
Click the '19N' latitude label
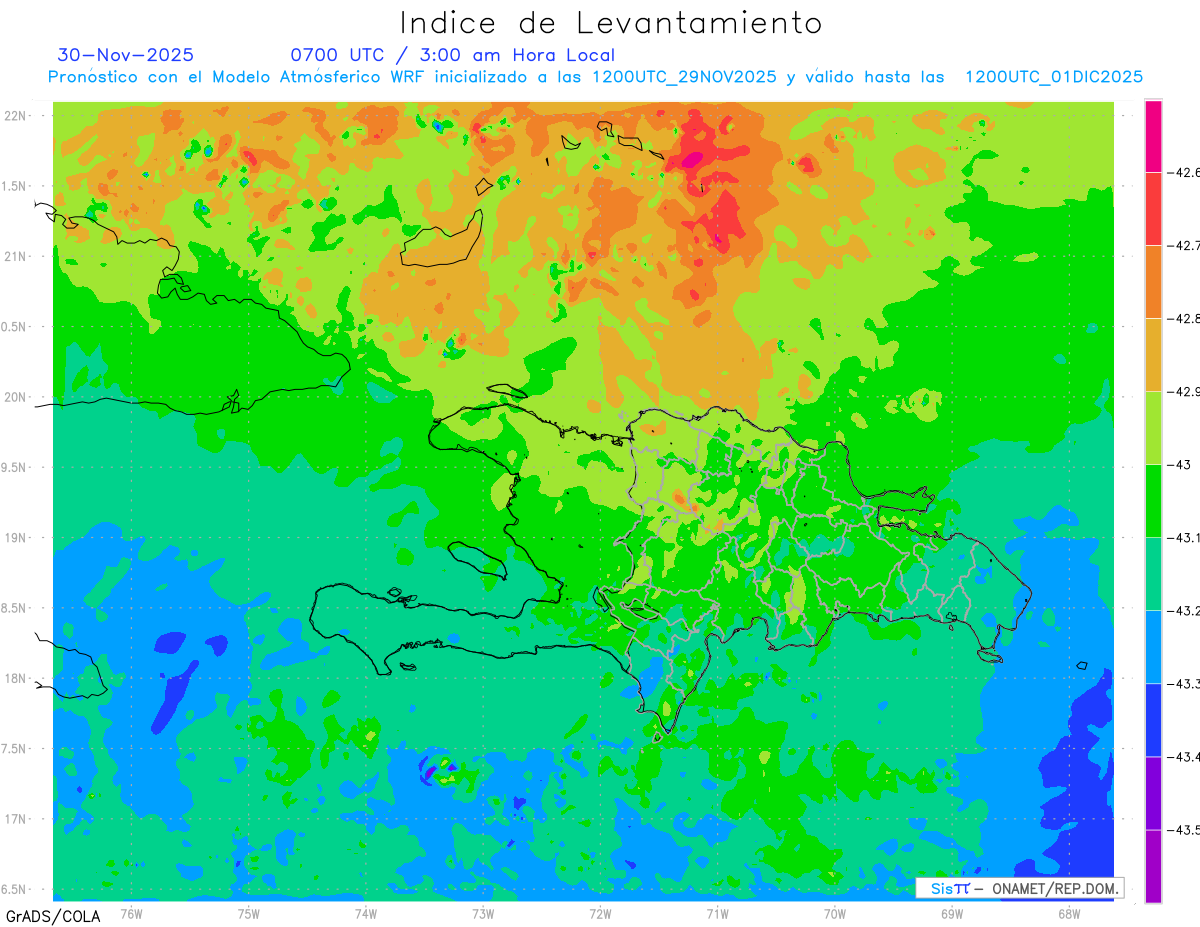tap(17, 537)
